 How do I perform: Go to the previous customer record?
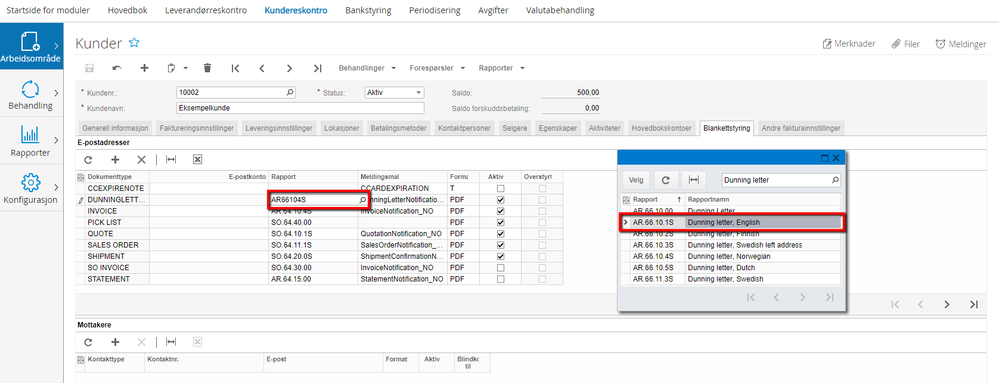(262, 68)
